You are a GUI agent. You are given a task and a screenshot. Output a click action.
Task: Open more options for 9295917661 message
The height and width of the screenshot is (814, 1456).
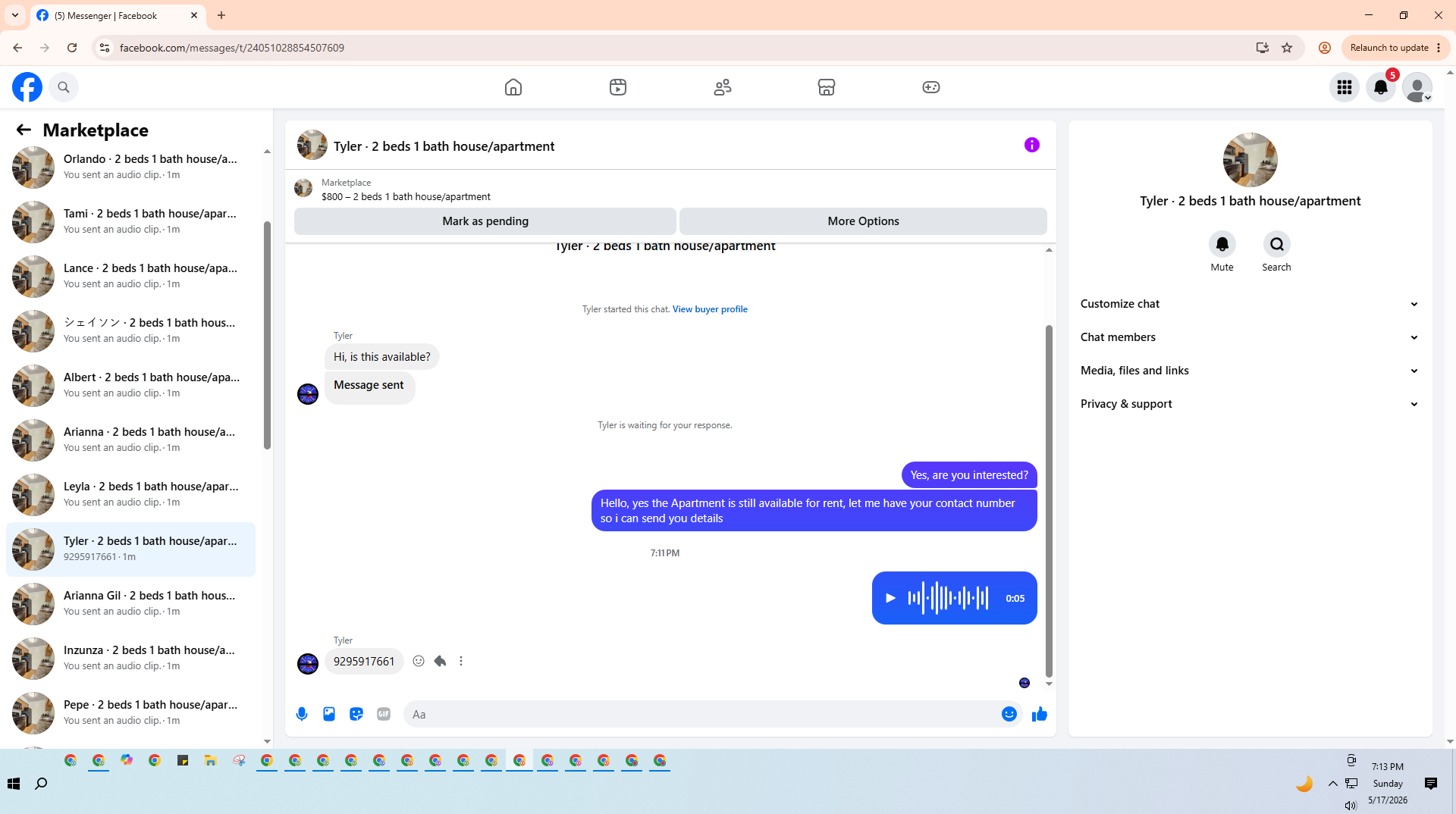coord(461,661)
